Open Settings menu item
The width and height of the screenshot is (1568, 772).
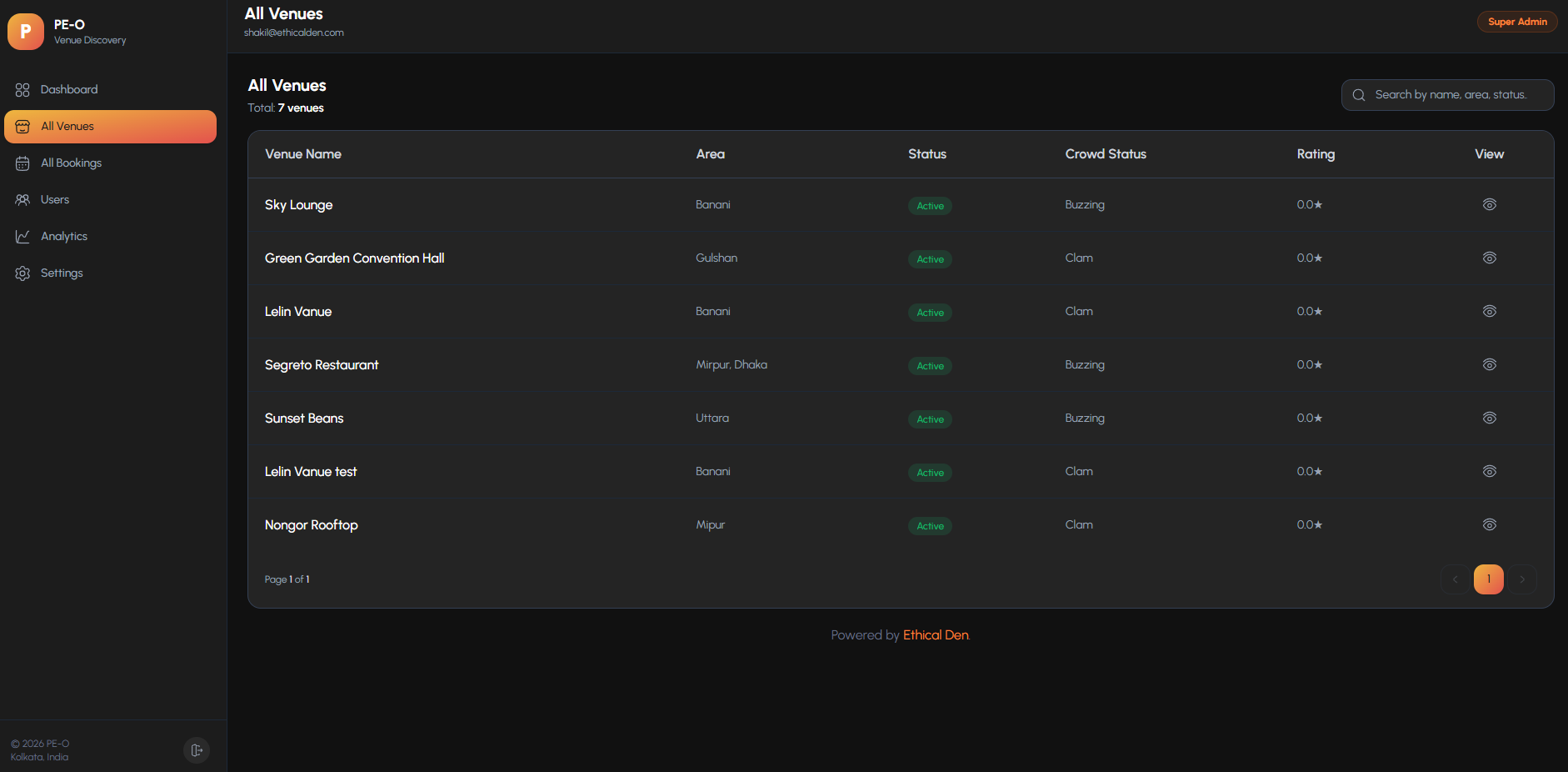(110, 273)
